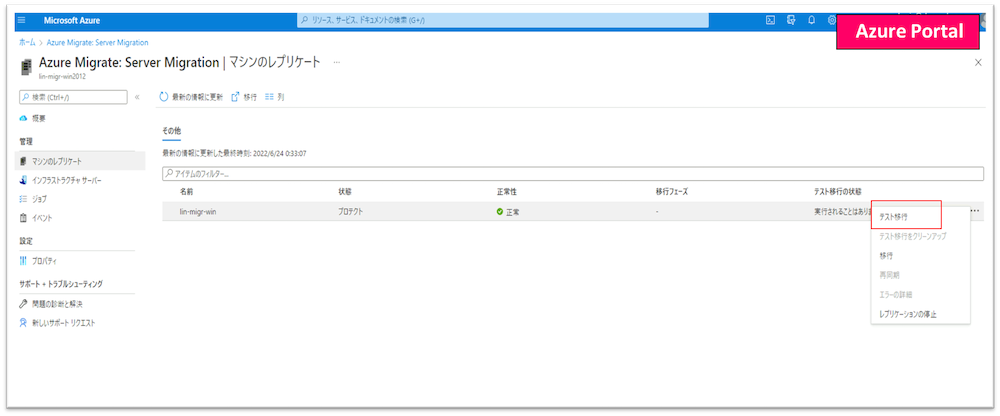
Task: Click the イベント icon in sidebar
Action: point(24,218)
